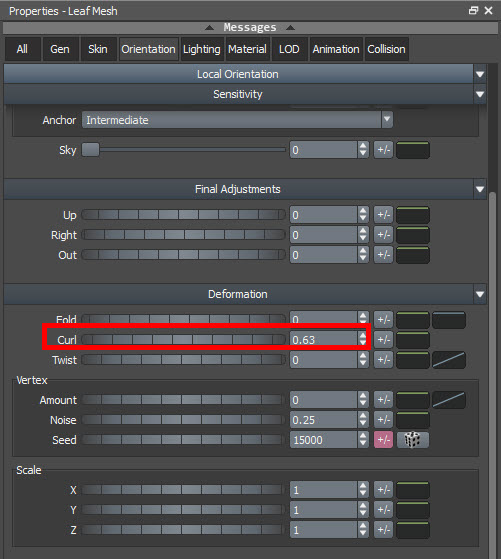Click the Noise value field 0.25
This screenshot has height=559, width=501.
coord(324,420)
